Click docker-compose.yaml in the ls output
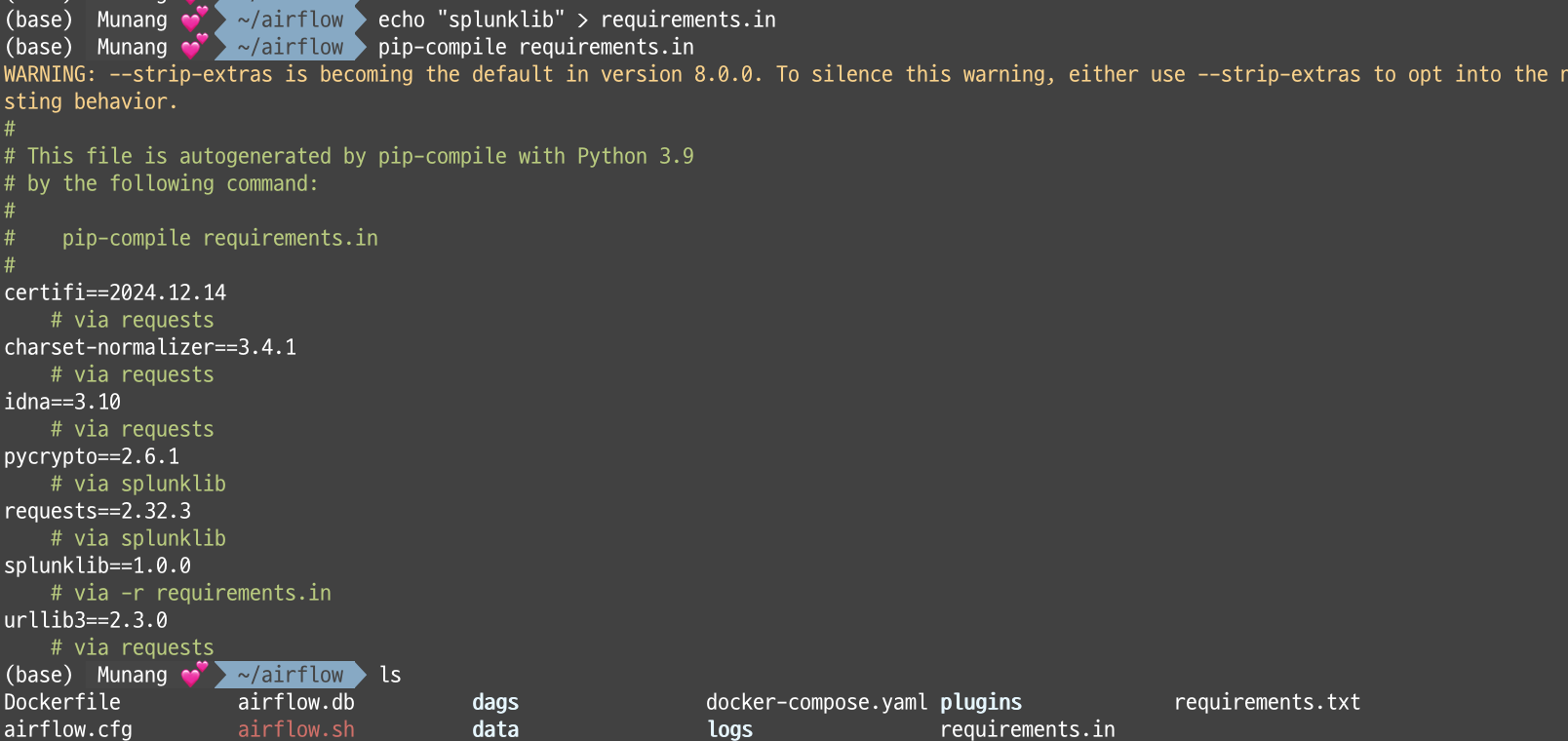The image size is (1568, 741). [x=817, y=702]
